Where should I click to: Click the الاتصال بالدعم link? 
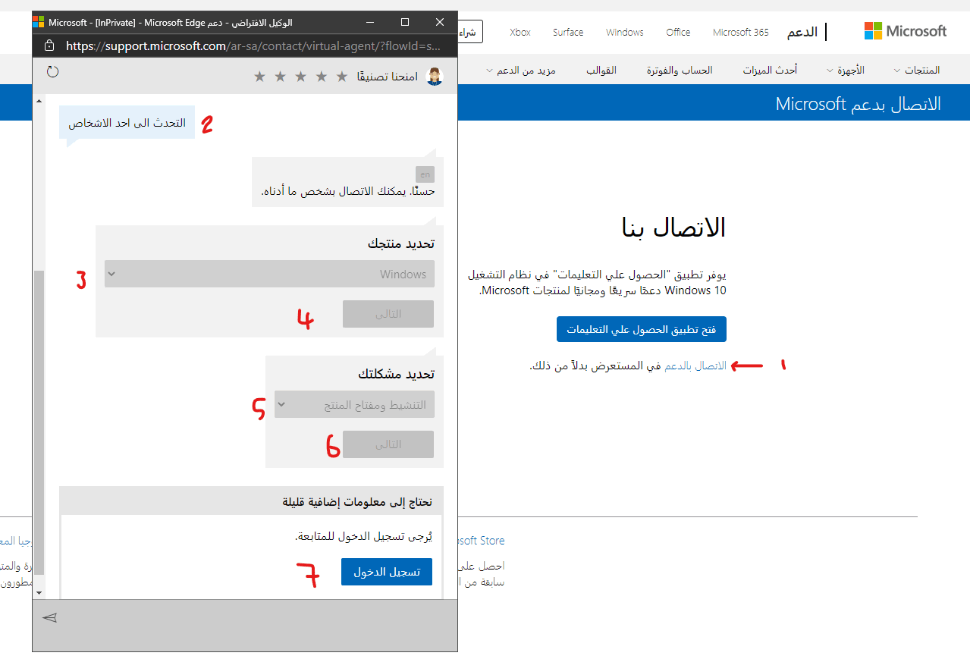point(695,366)
